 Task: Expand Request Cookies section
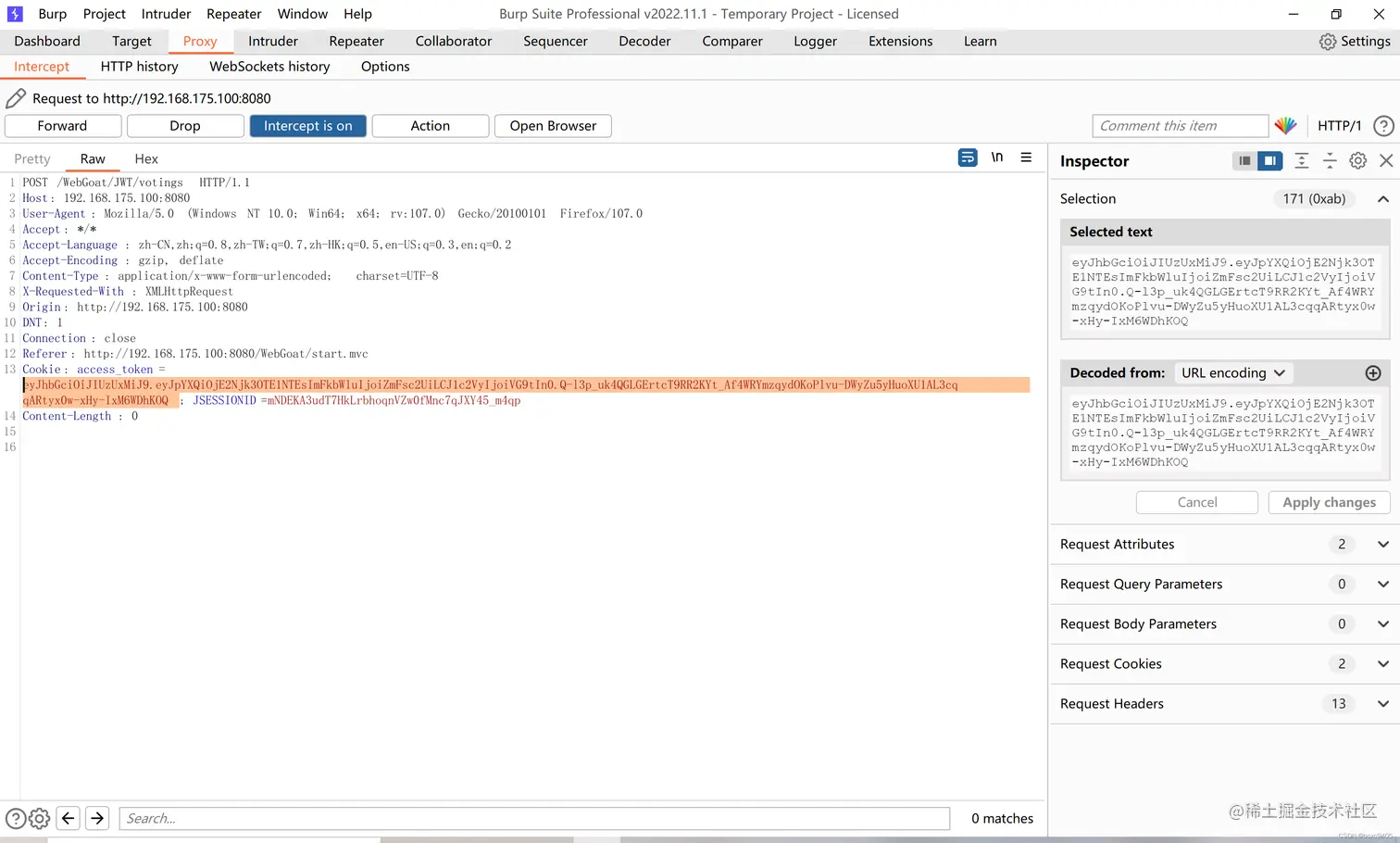point(1382,664)
